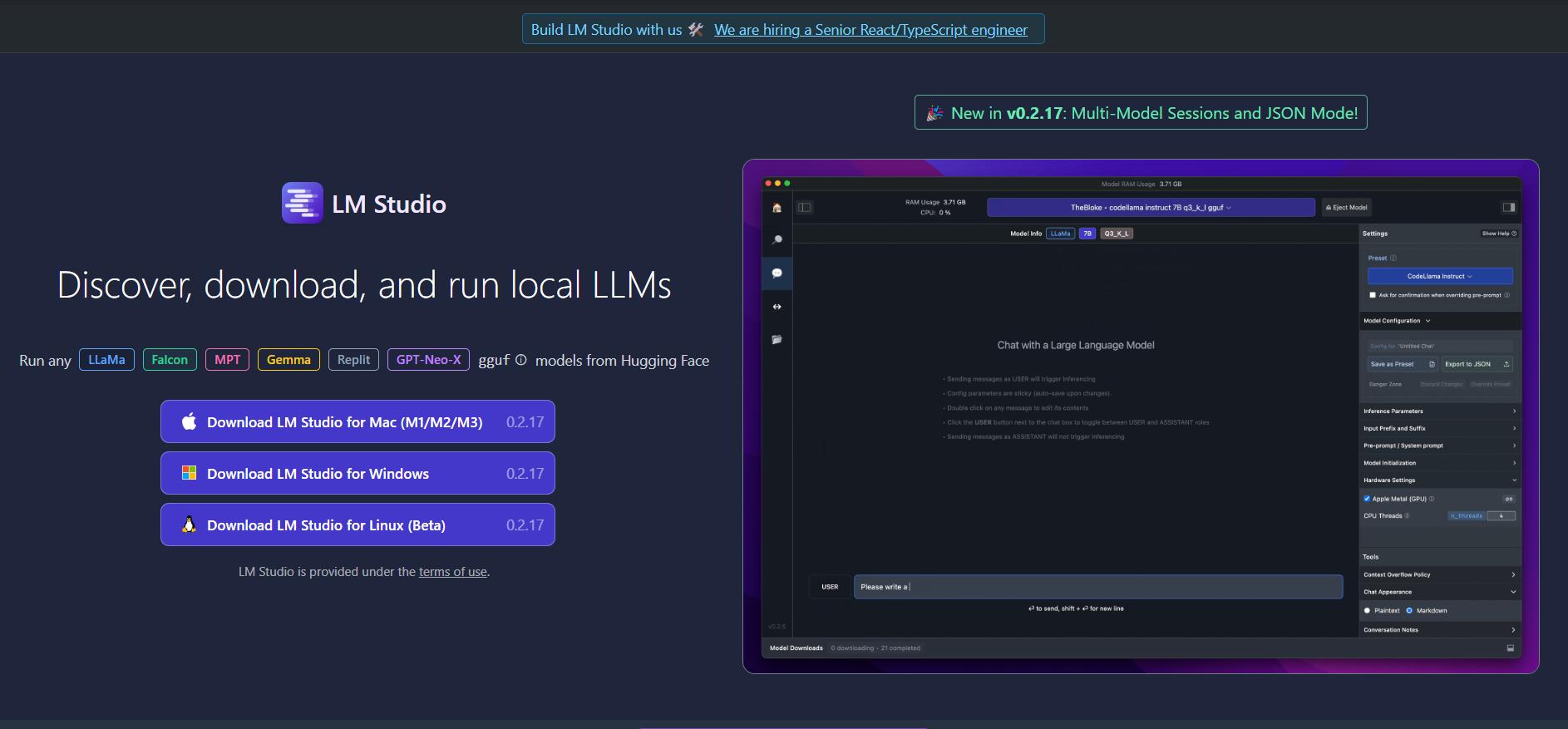1568x729 pixels.
Task: Download LM Studio for Windows
Action: (x=357, y=474)
